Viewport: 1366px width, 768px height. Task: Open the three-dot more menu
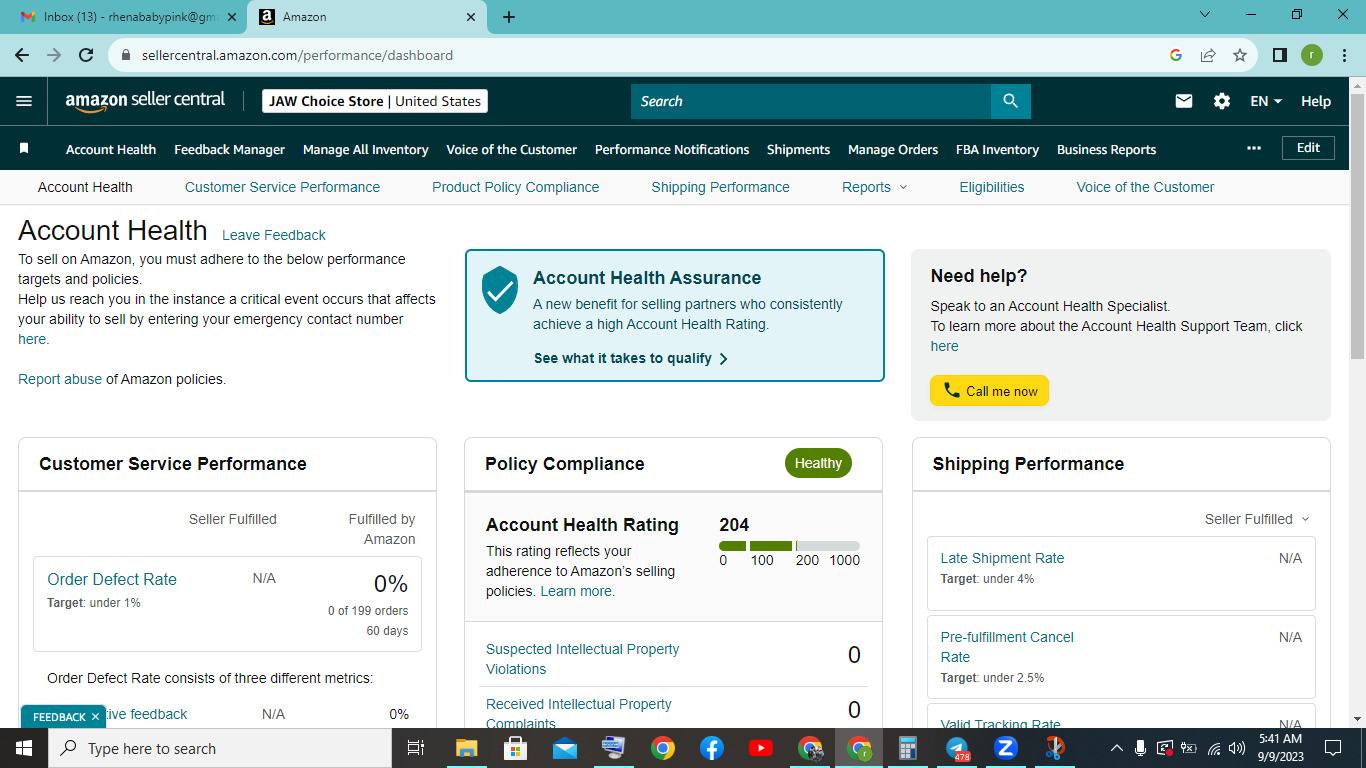click(1254, 148)
